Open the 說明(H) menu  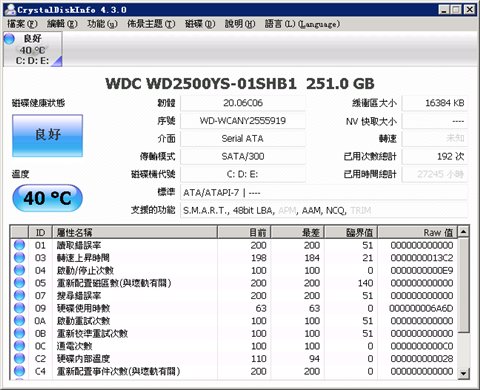coord(240,24)
